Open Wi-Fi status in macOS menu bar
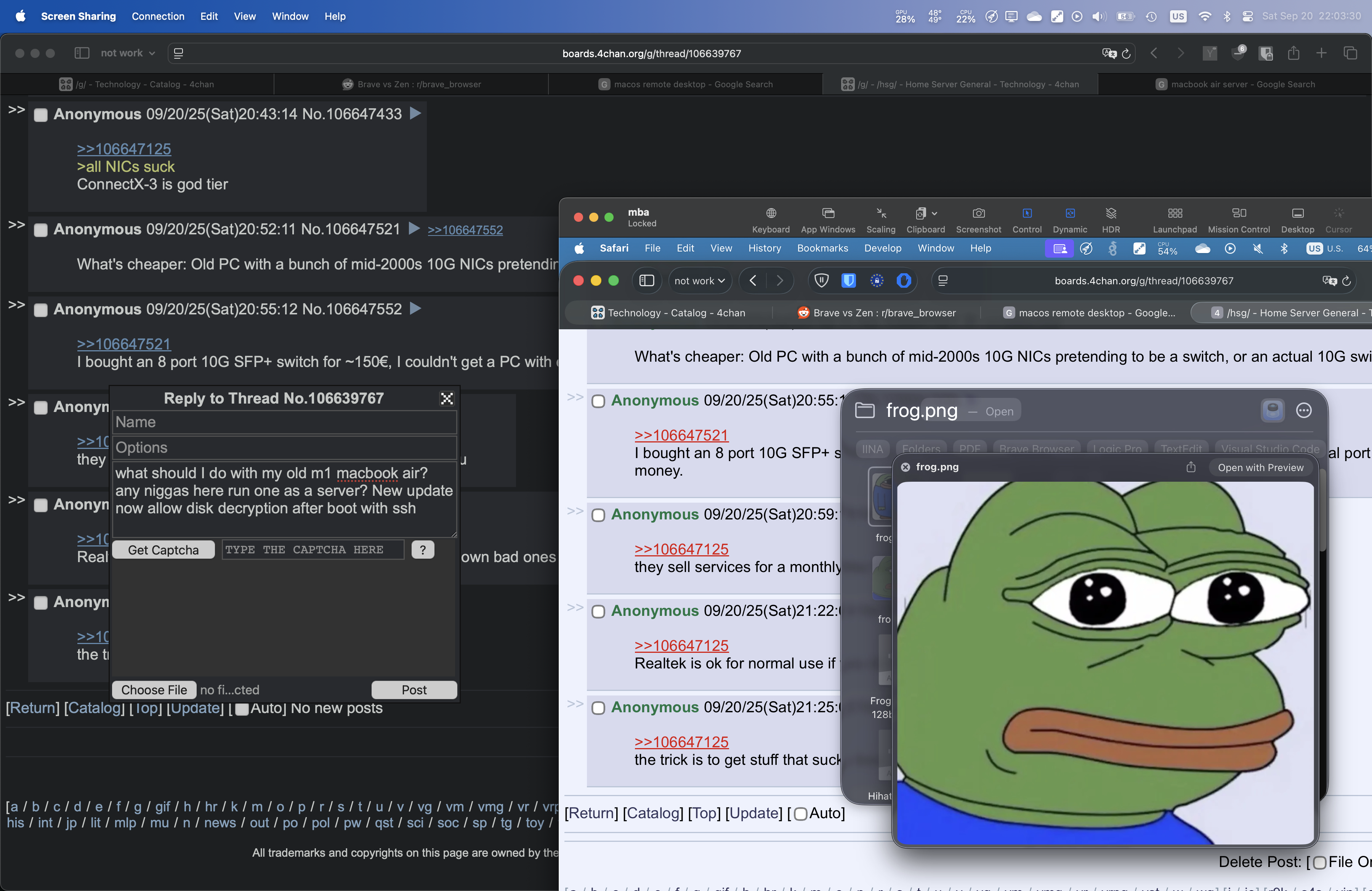Viewport: 1372px width, 891px height. pyautogui.click(x=1205, y=16)
